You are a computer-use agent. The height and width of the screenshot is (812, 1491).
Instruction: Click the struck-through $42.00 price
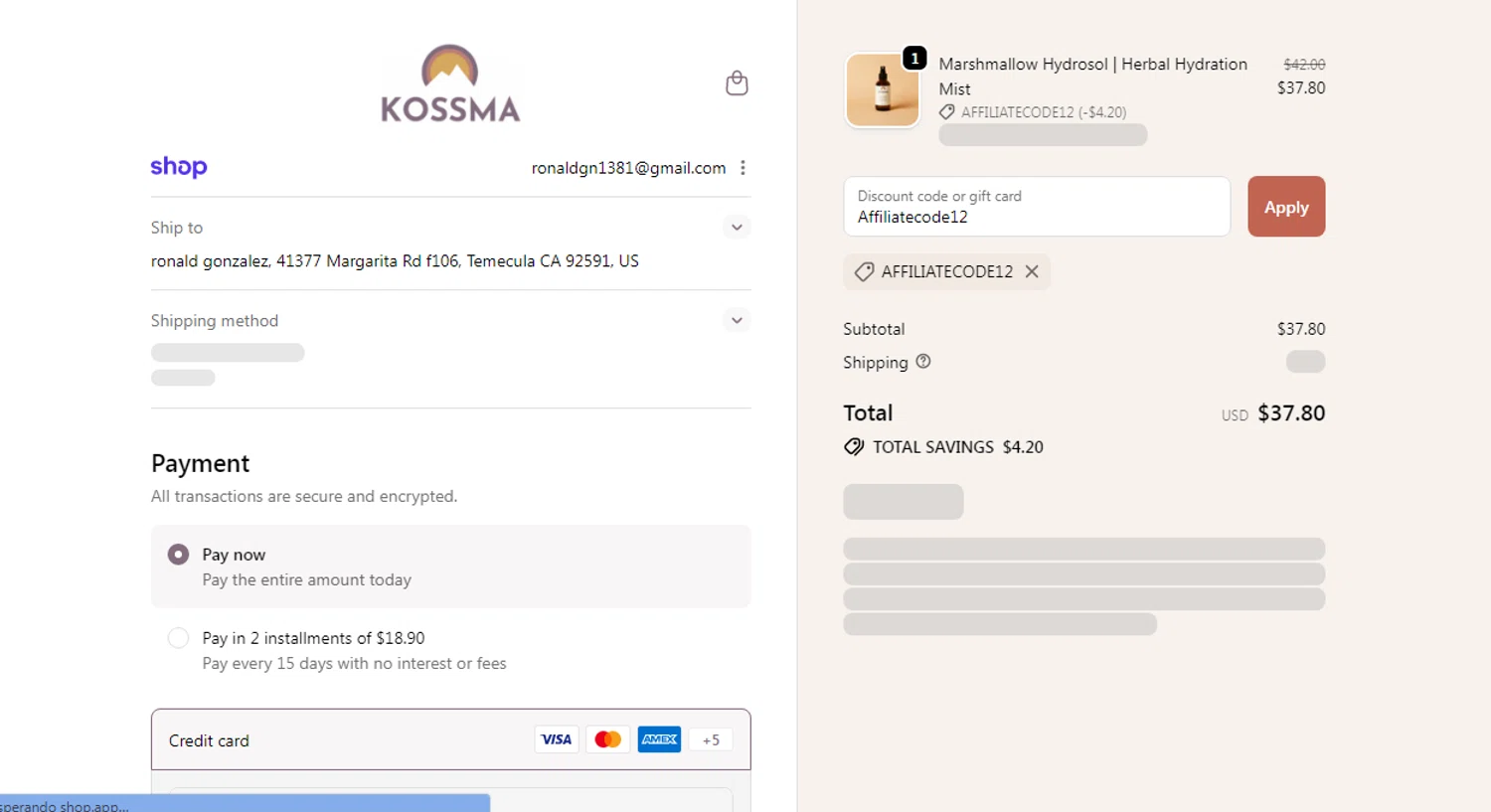pyautogui.click(x=1304, y=65)
